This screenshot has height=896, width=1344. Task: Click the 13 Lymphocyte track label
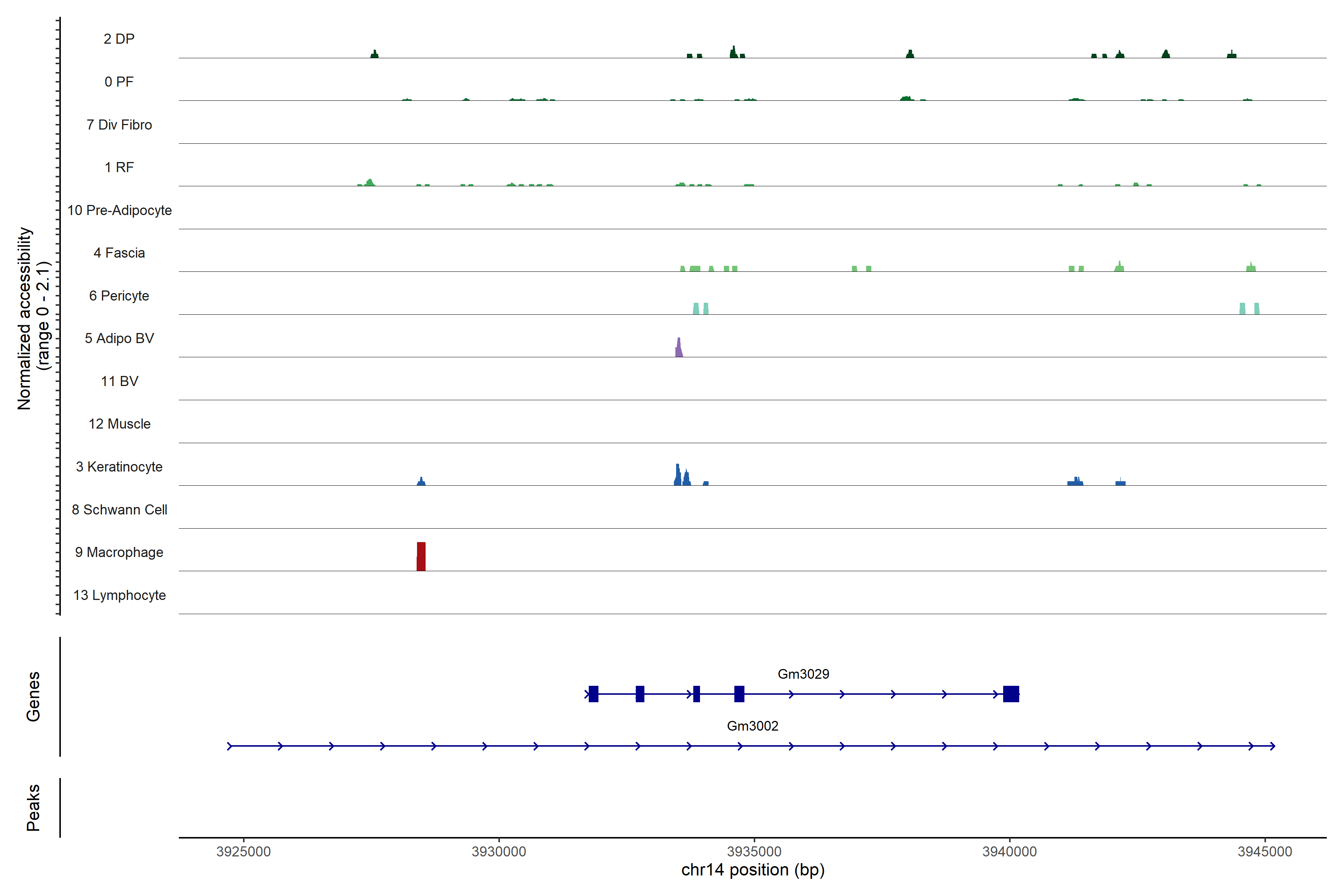pyautogui.click(x=119, y=595)
